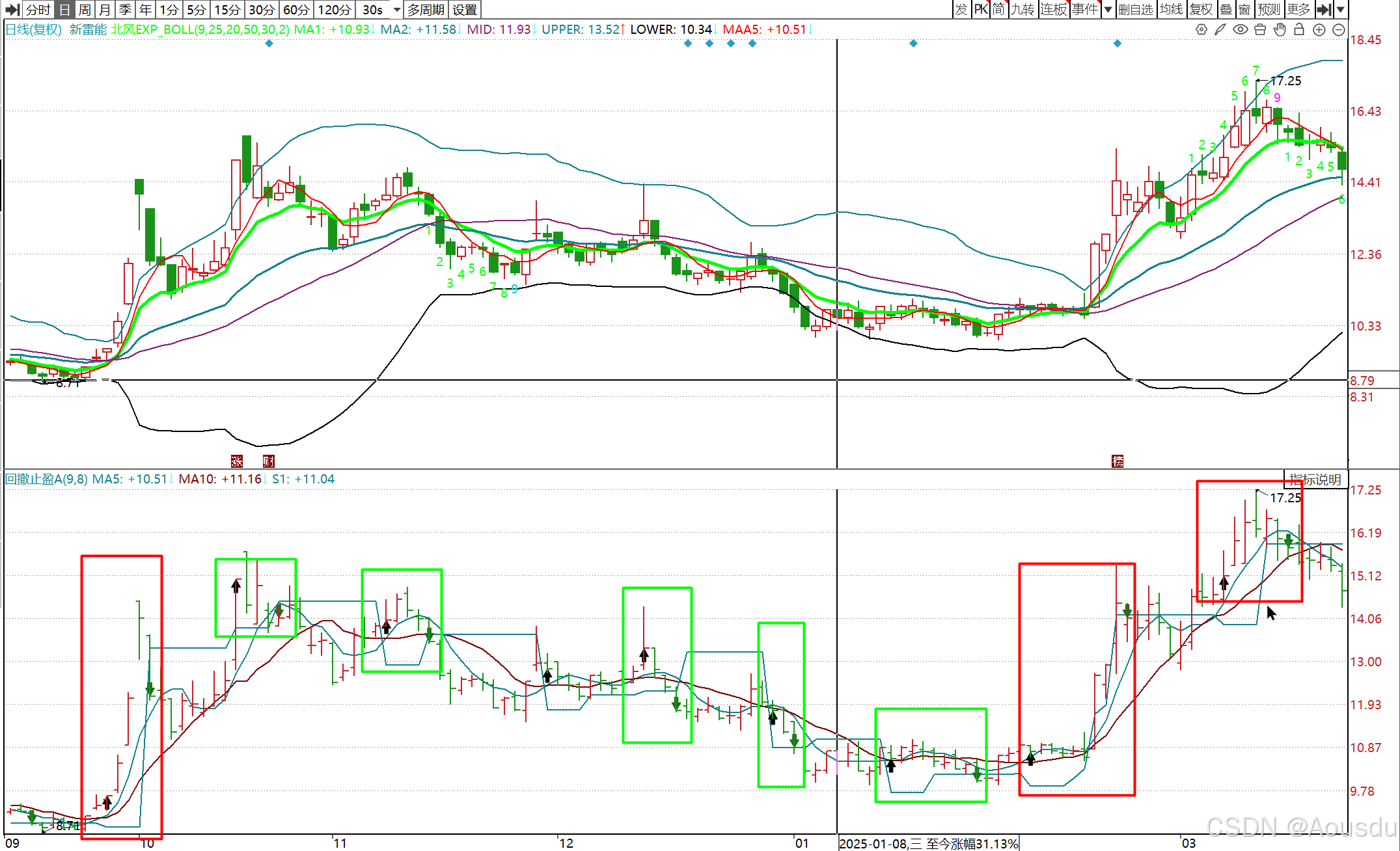Toggle the eye visibility icon
The width and height of the screenshot is (1400, 851).
click(x=1241, y=29)
